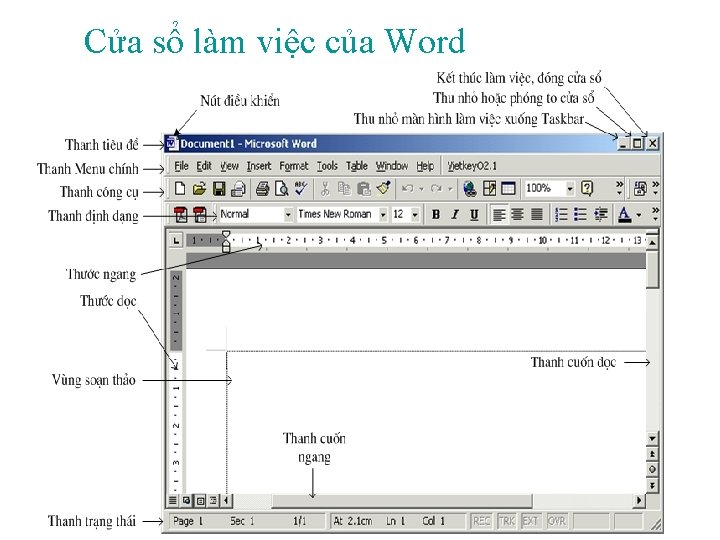The image size is (720, 540).
Task: Print the document with printer icon
Action: tap(262, 189)
